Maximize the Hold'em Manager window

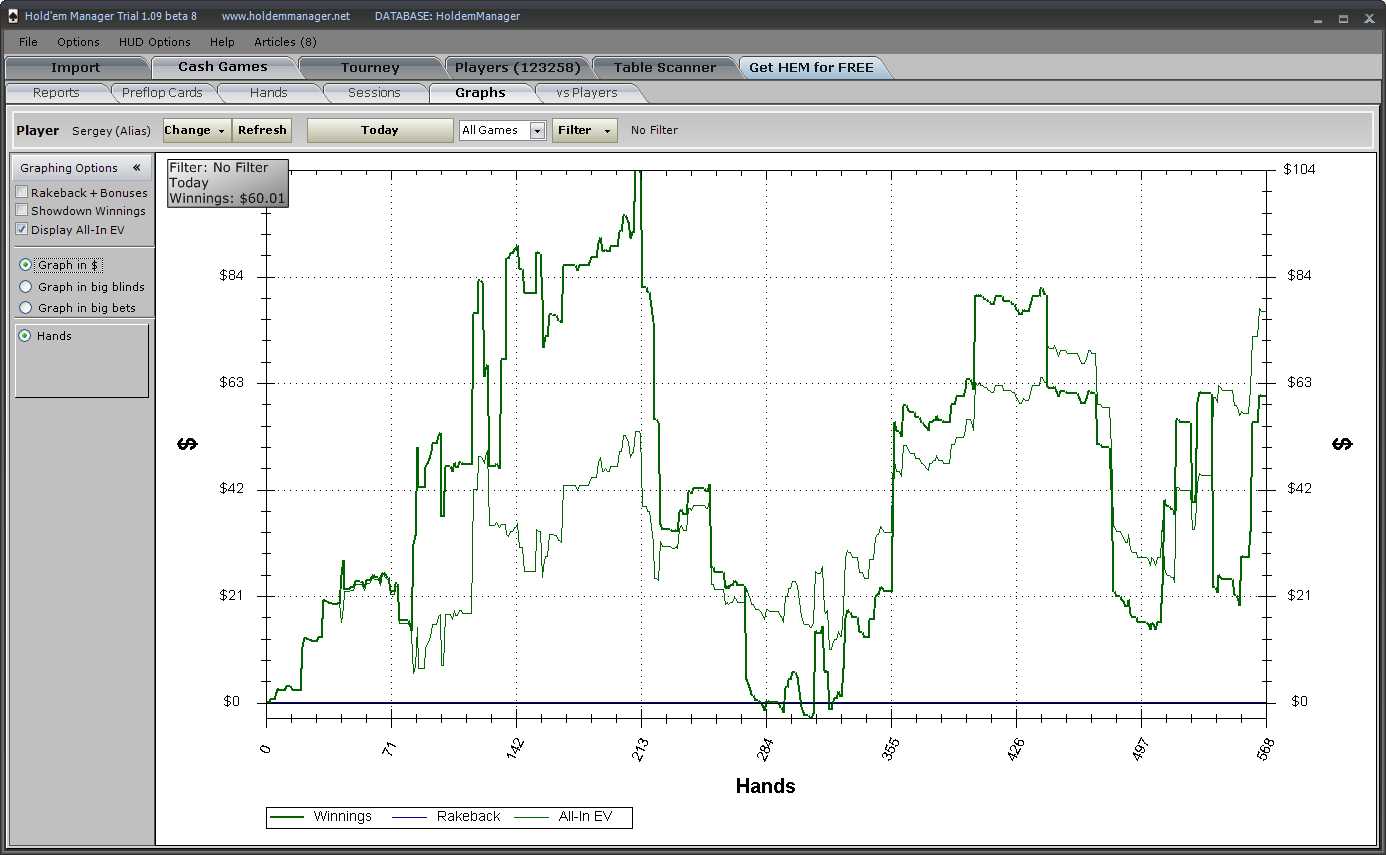[x=1343, y=18]
